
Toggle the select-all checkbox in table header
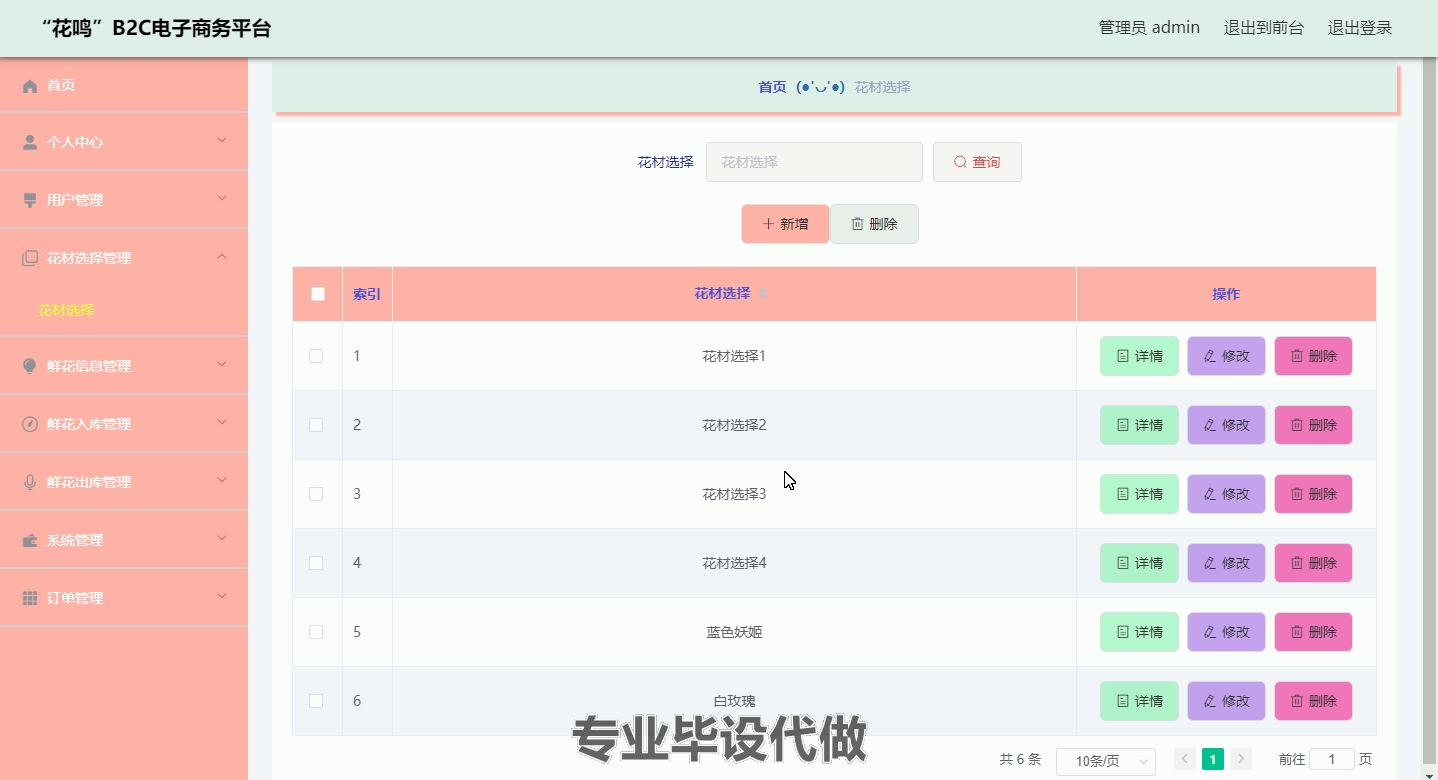[x=318, y=294]
